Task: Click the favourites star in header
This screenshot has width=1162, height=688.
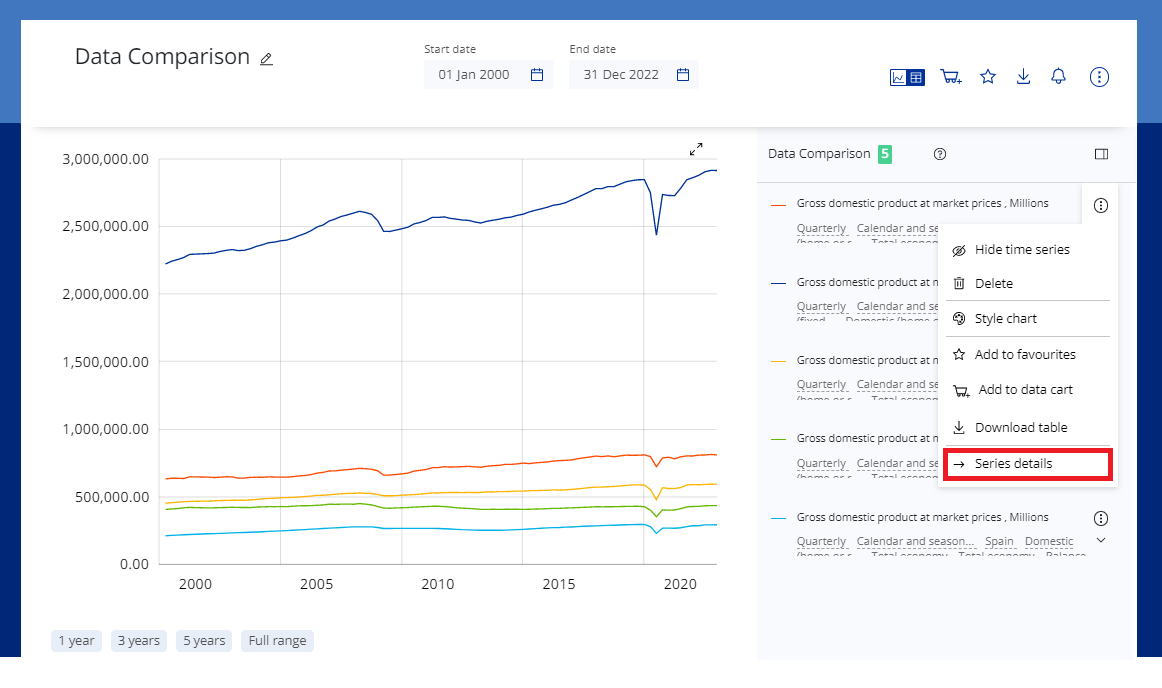Action: tap(988, 77)
